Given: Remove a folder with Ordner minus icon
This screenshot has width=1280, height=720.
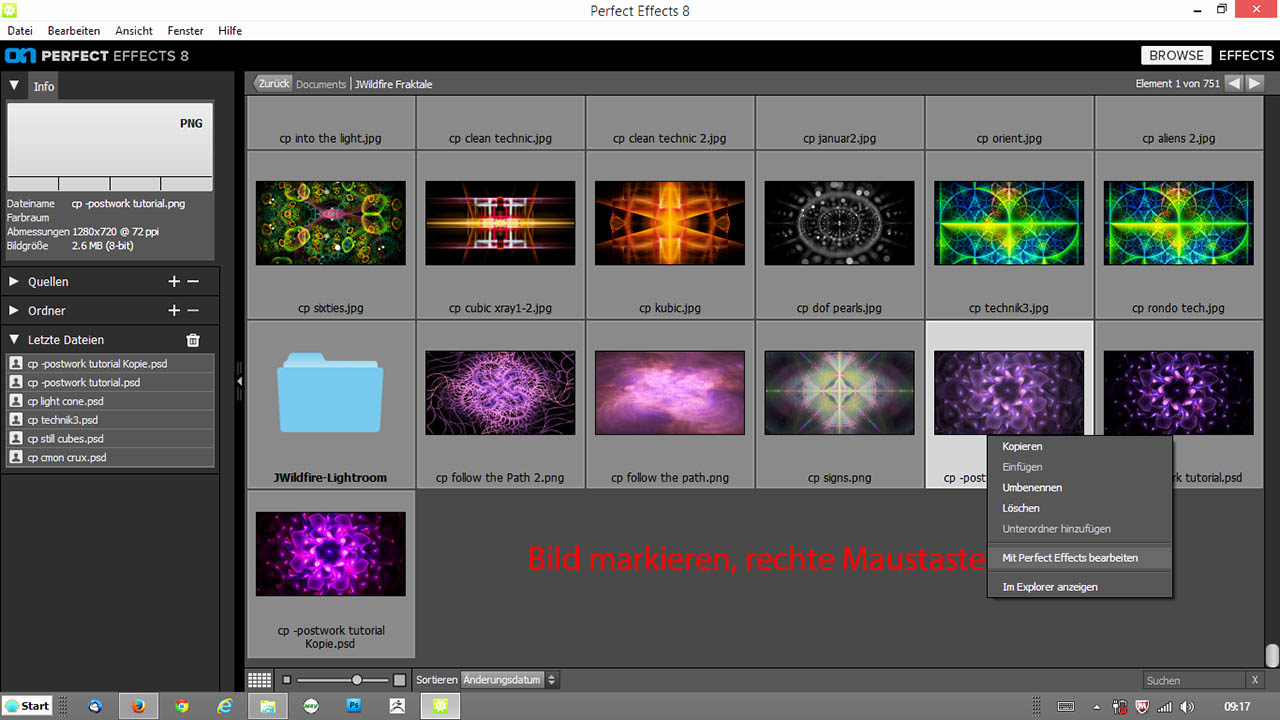Looking at the screenshot, I should tap(194, 311).
